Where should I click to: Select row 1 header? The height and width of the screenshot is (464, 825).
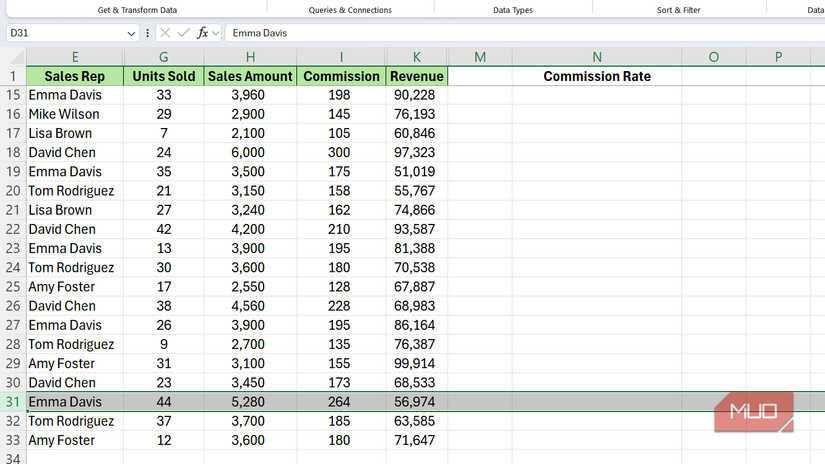(13, 76)
